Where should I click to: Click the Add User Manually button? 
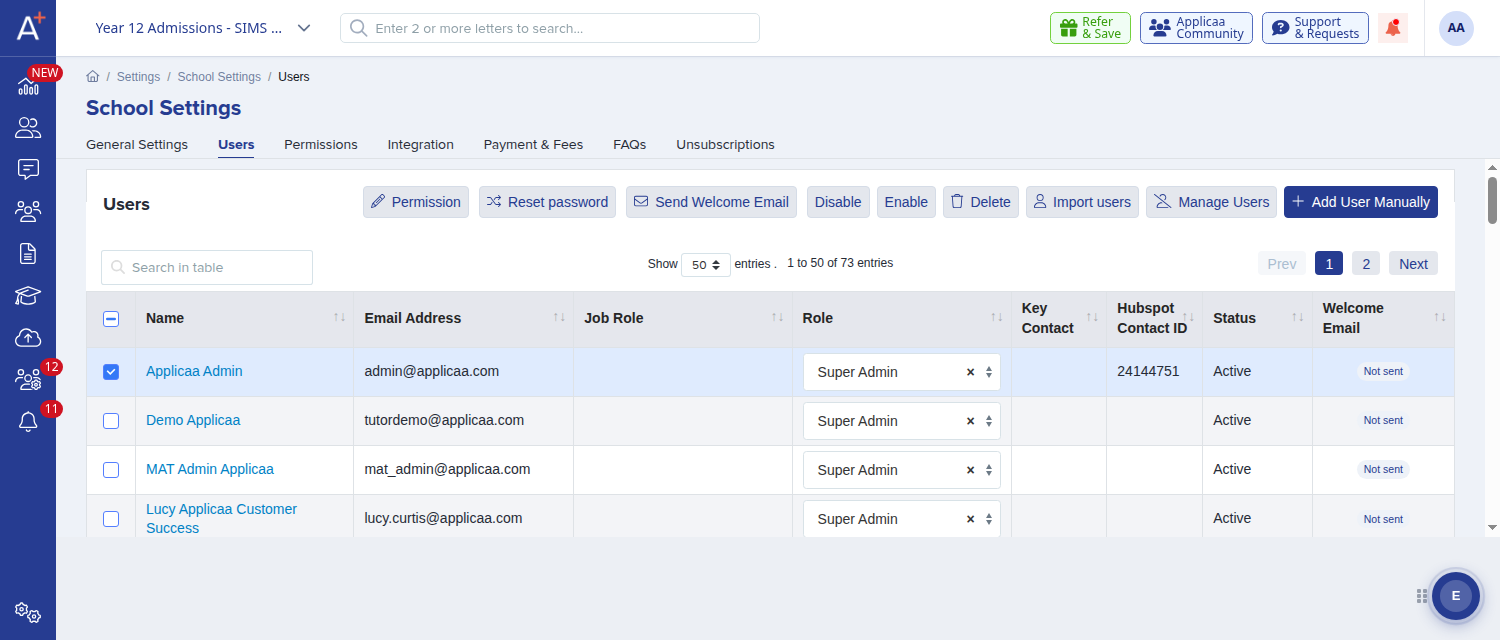(x=1361, y=202)
